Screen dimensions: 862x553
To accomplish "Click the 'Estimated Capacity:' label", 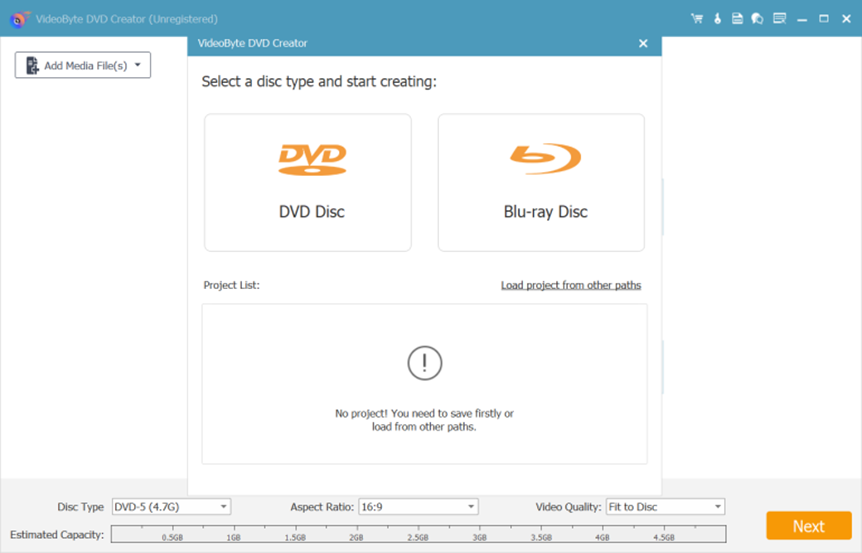I will coord(57,534).
